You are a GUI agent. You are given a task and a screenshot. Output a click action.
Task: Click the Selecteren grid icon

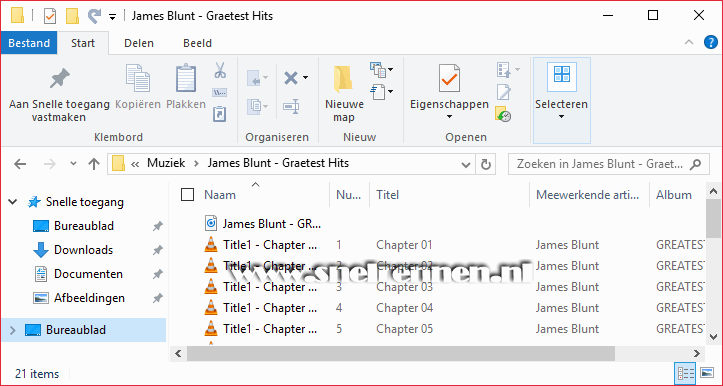click(x=562, y=77)
